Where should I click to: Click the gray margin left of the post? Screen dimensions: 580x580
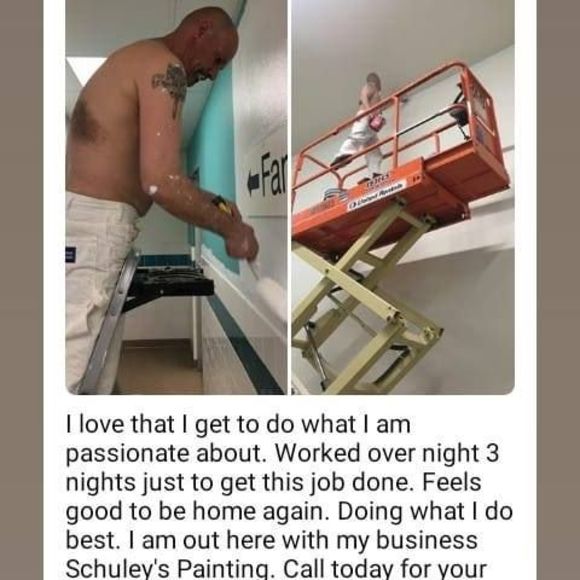[x=21, y=290]
